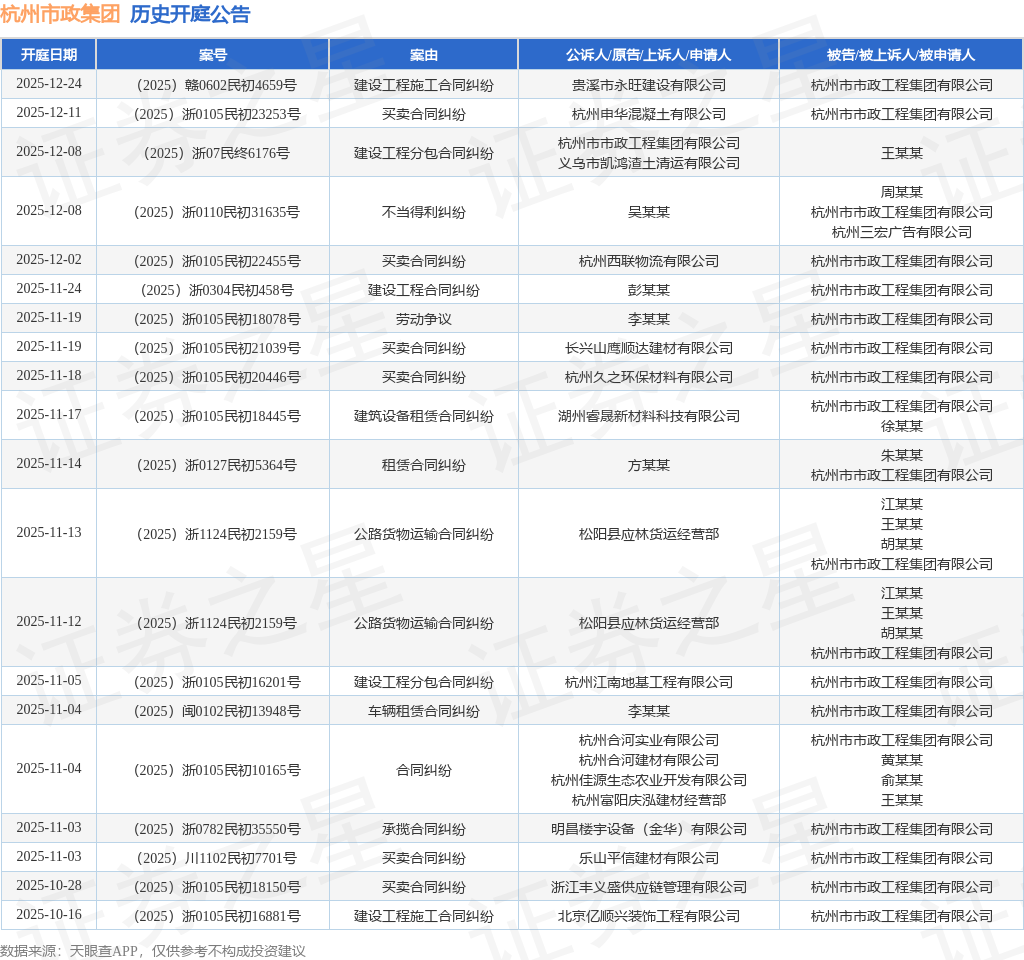Click plaintiff 方某某
This screenshot has height=960, width=1024.
point(648,465)
